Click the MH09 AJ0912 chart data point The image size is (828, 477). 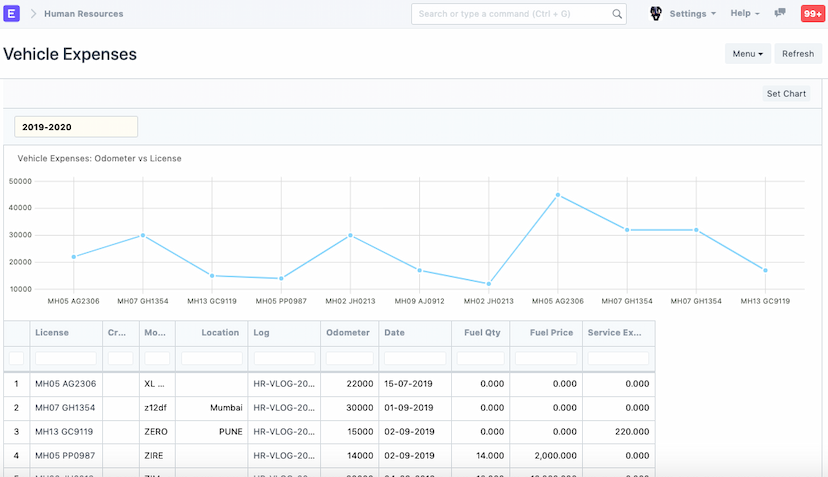coord(420,270)
